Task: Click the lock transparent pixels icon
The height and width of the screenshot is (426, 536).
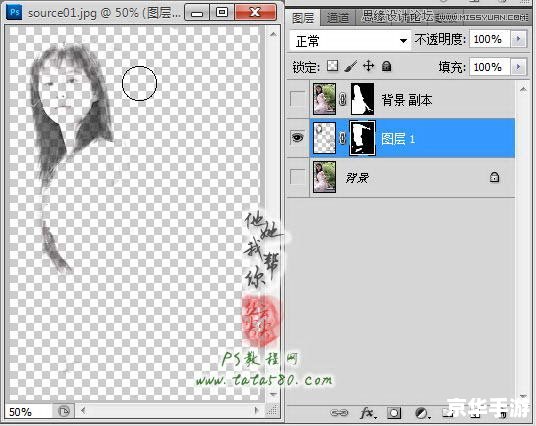Action: point(332,66)
